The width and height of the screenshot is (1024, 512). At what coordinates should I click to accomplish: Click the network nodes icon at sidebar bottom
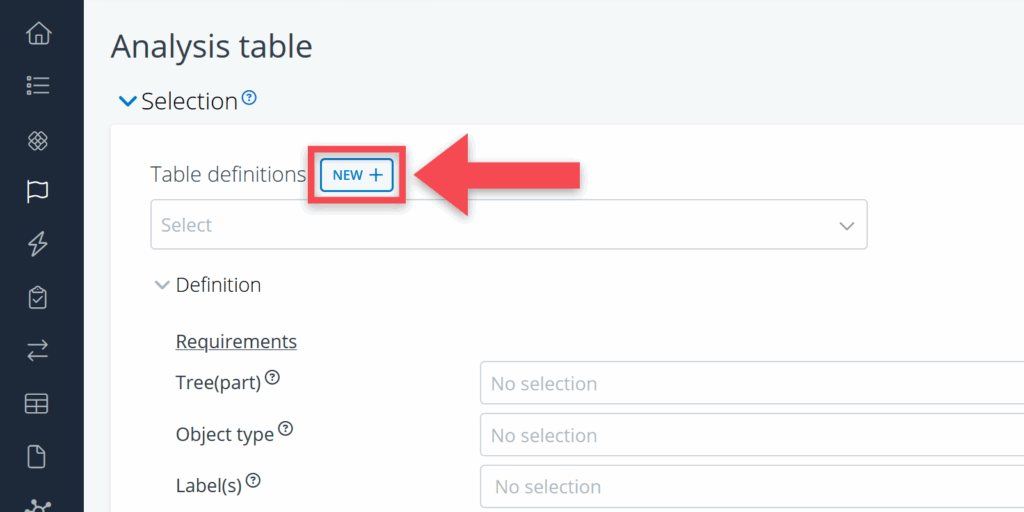(x=37, y=505)
